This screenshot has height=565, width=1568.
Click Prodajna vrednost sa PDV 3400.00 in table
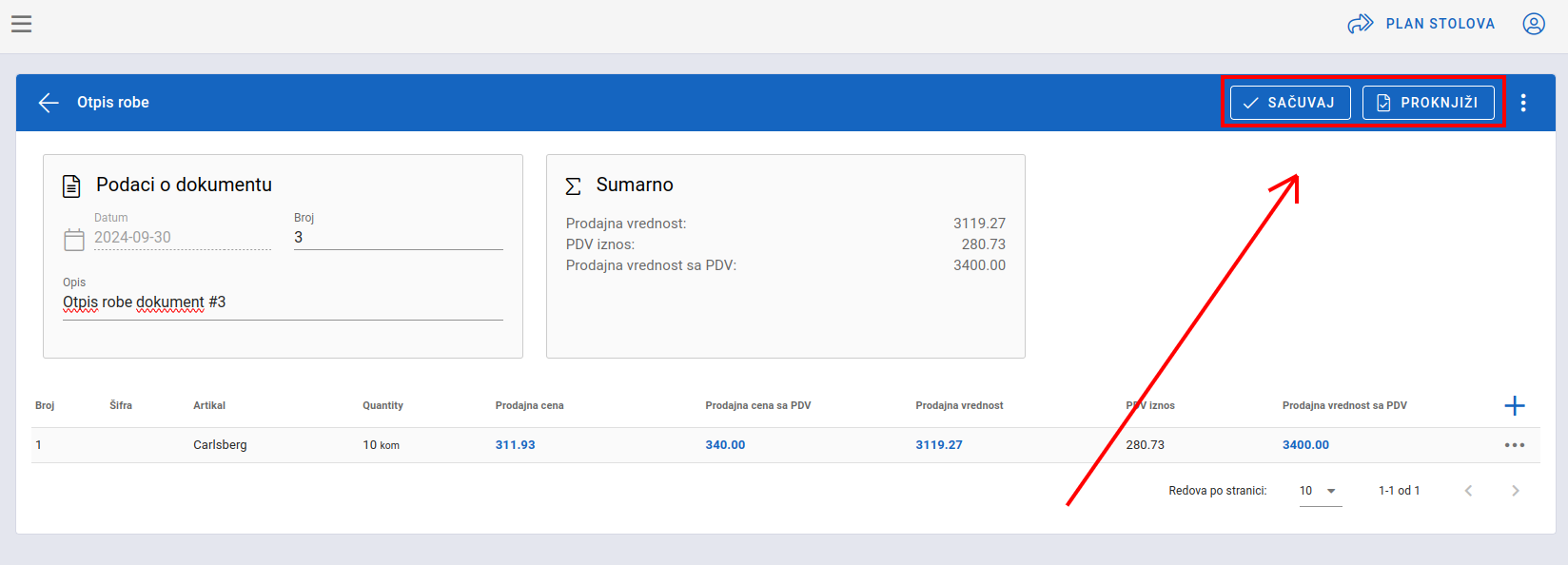[1305, 445]
